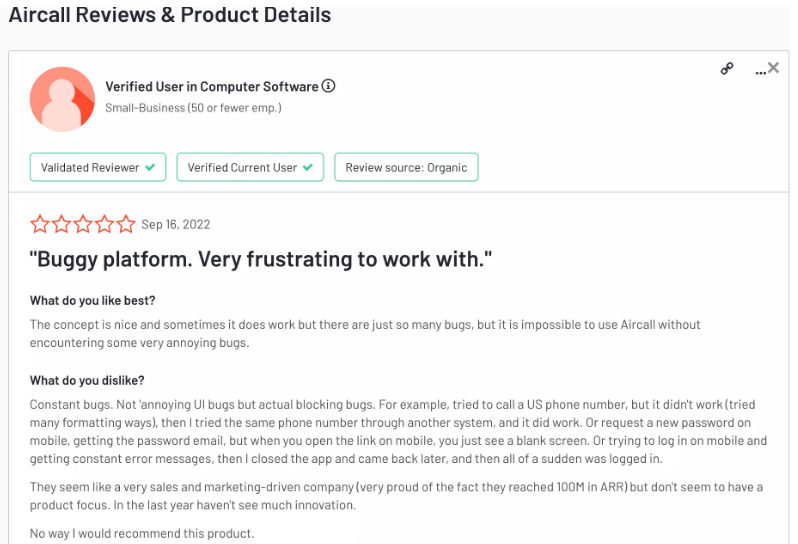798x544 pixels.
Task: Click the Validated Reviewer badge
Action: [x=98, y=167]
